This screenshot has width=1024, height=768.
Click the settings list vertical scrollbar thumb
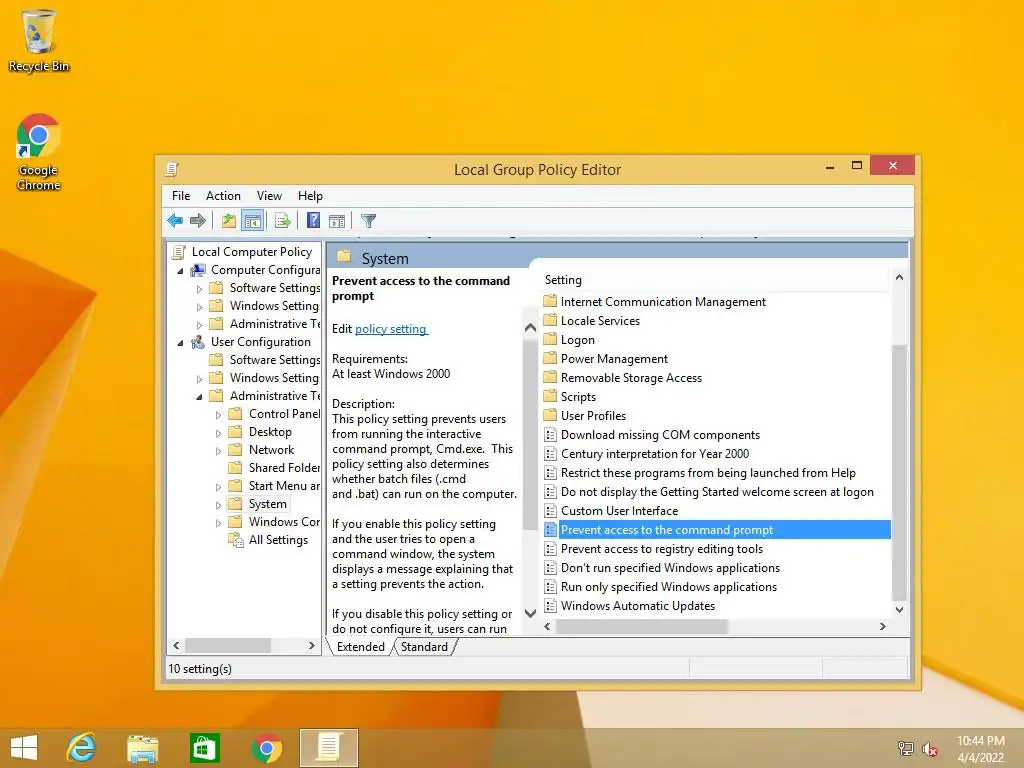tap(899, 472)
